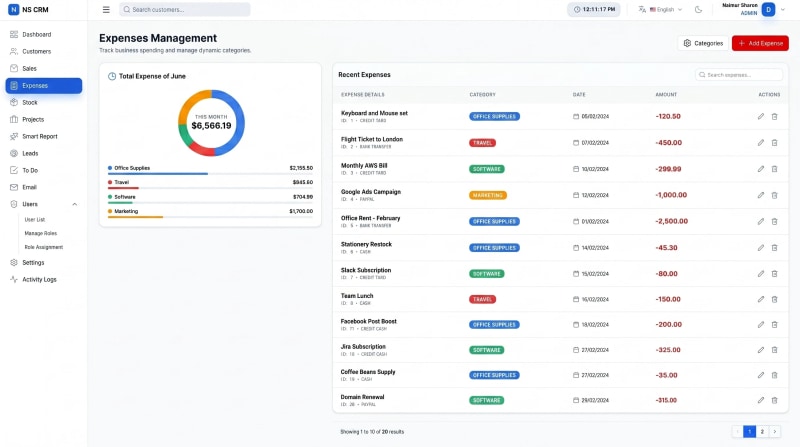The image size is (800, 447).
Task: Edit the Slack Subscription expense
Action: (761, 274)
